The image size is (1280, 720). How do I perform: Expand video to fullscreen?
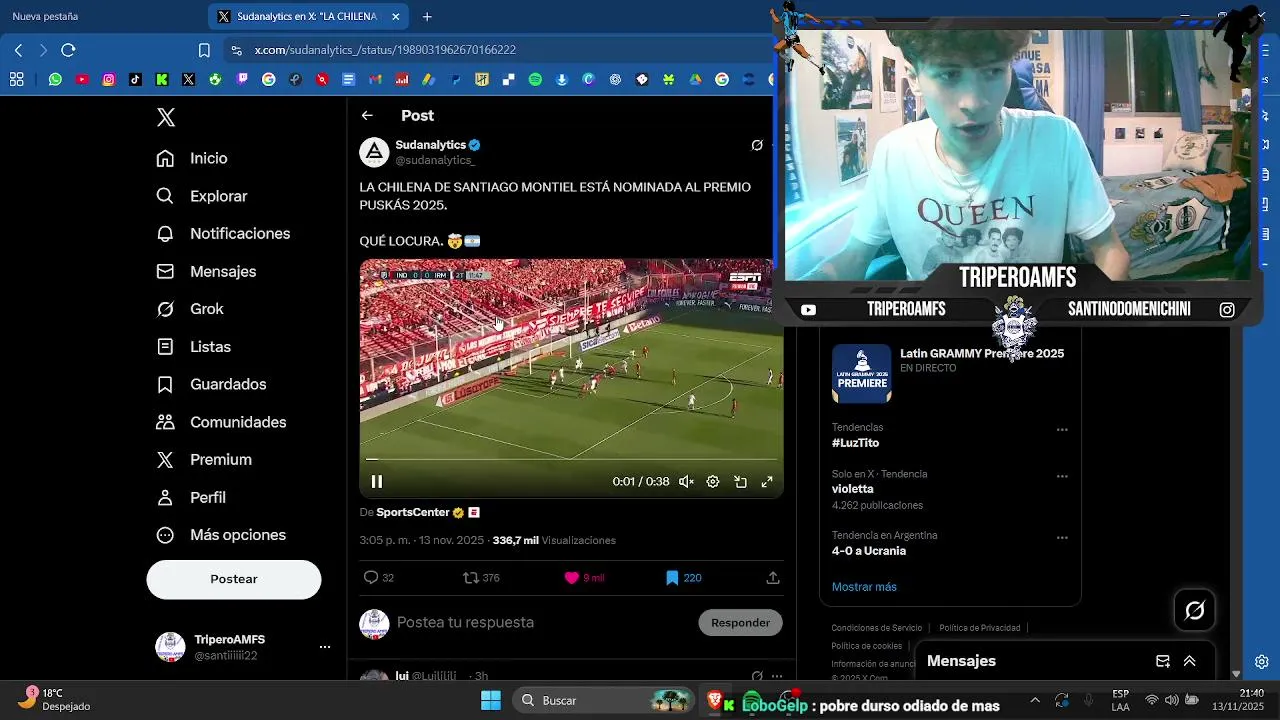tap(767, 482)
